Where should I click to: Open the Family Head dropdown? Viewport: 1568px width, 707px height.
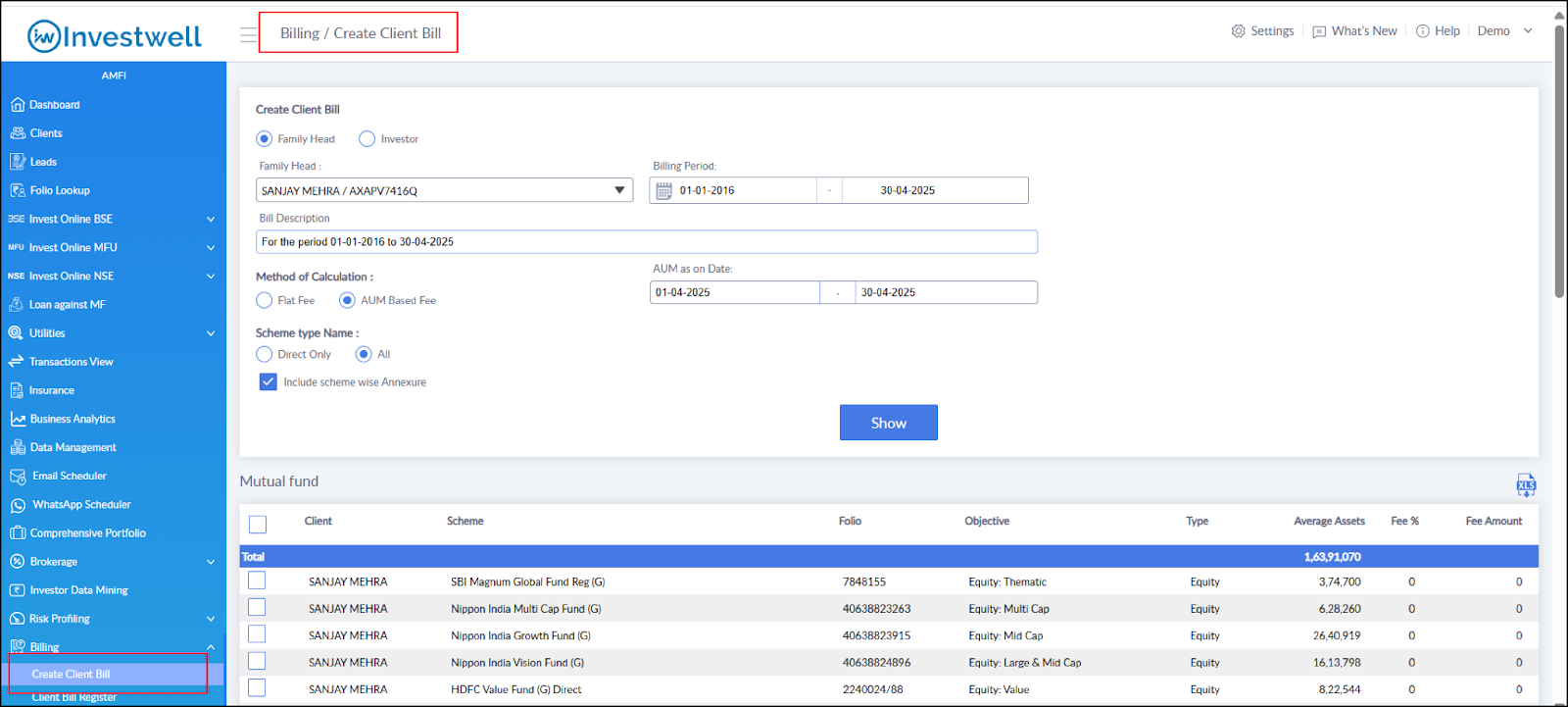pos(444,190)
